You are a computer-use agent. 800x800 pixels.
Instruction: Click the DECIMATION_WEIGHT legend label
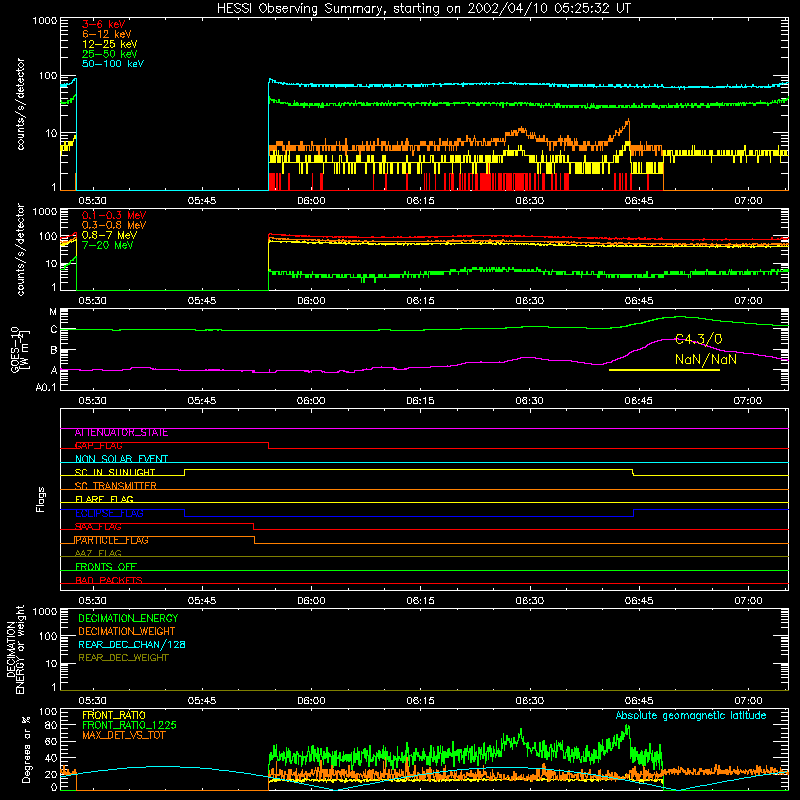(x=127, y=632)
